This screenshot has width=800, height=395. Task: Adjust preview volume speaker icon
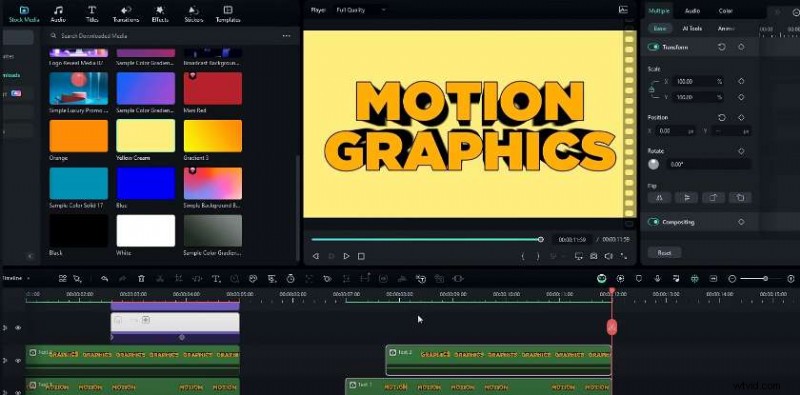pos(609,256)
